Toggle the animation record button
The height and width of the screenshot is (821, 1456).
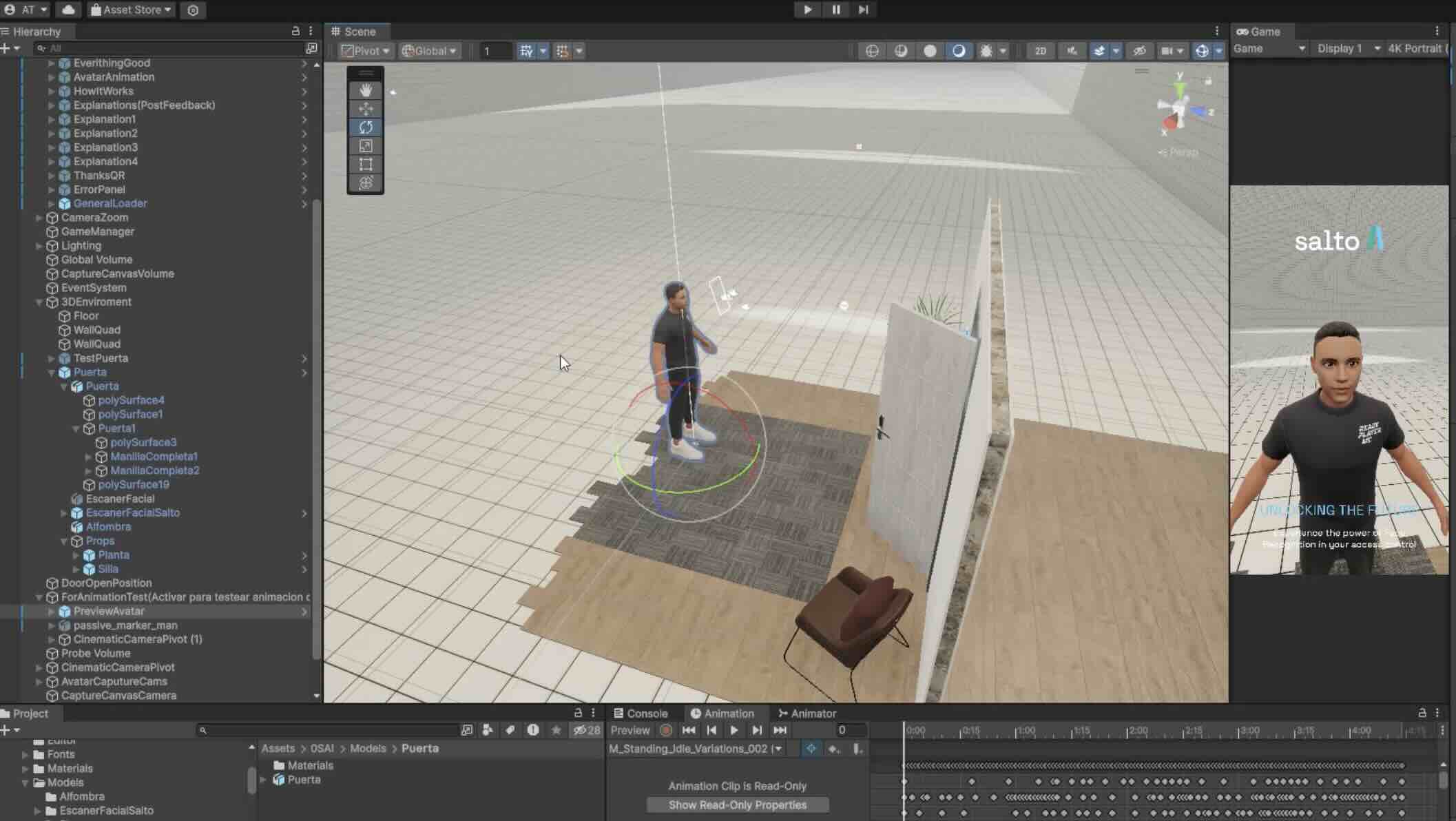pyautogui.click(x=665, y=730)
